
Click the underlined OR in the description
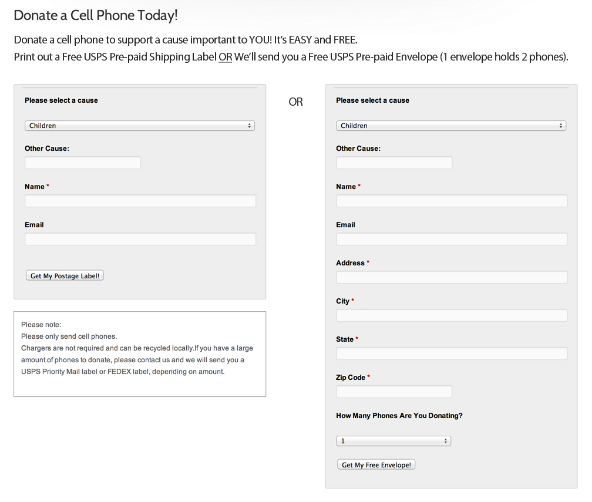(225, 57)
